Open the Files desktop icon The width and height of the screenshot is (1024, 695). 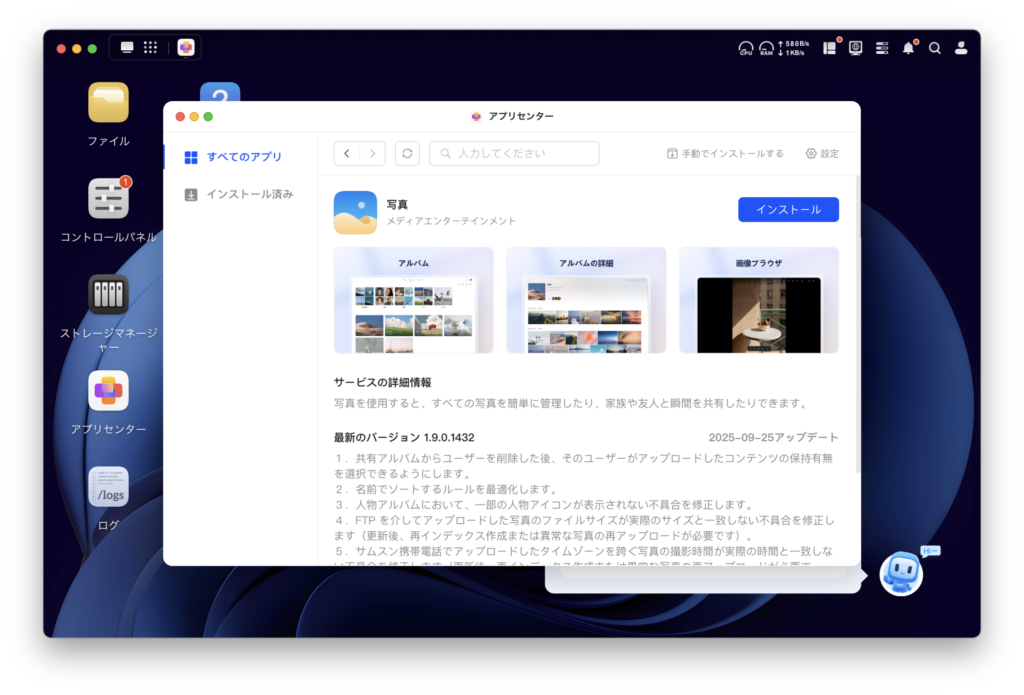tap(108, 102)
